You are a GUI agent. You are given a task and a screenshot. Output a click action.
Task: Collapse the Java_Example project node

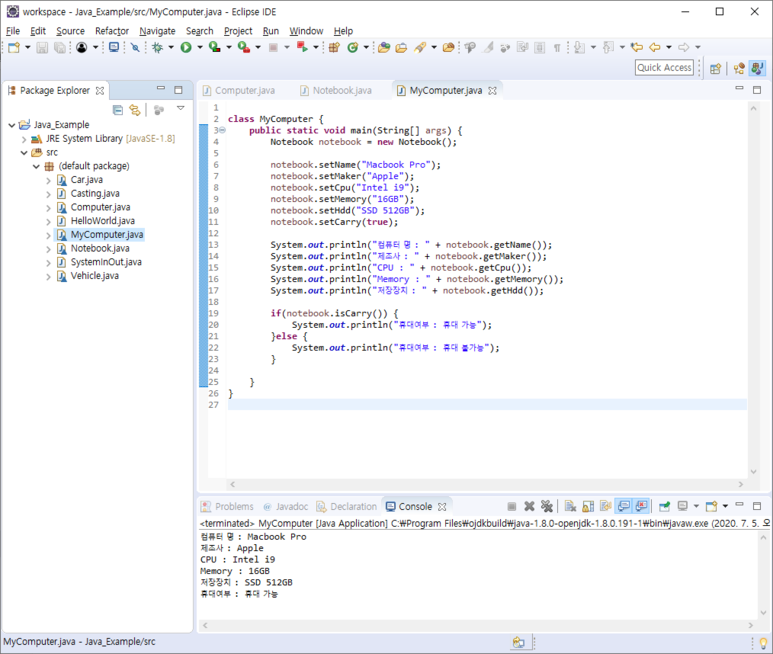click(12, 125)
